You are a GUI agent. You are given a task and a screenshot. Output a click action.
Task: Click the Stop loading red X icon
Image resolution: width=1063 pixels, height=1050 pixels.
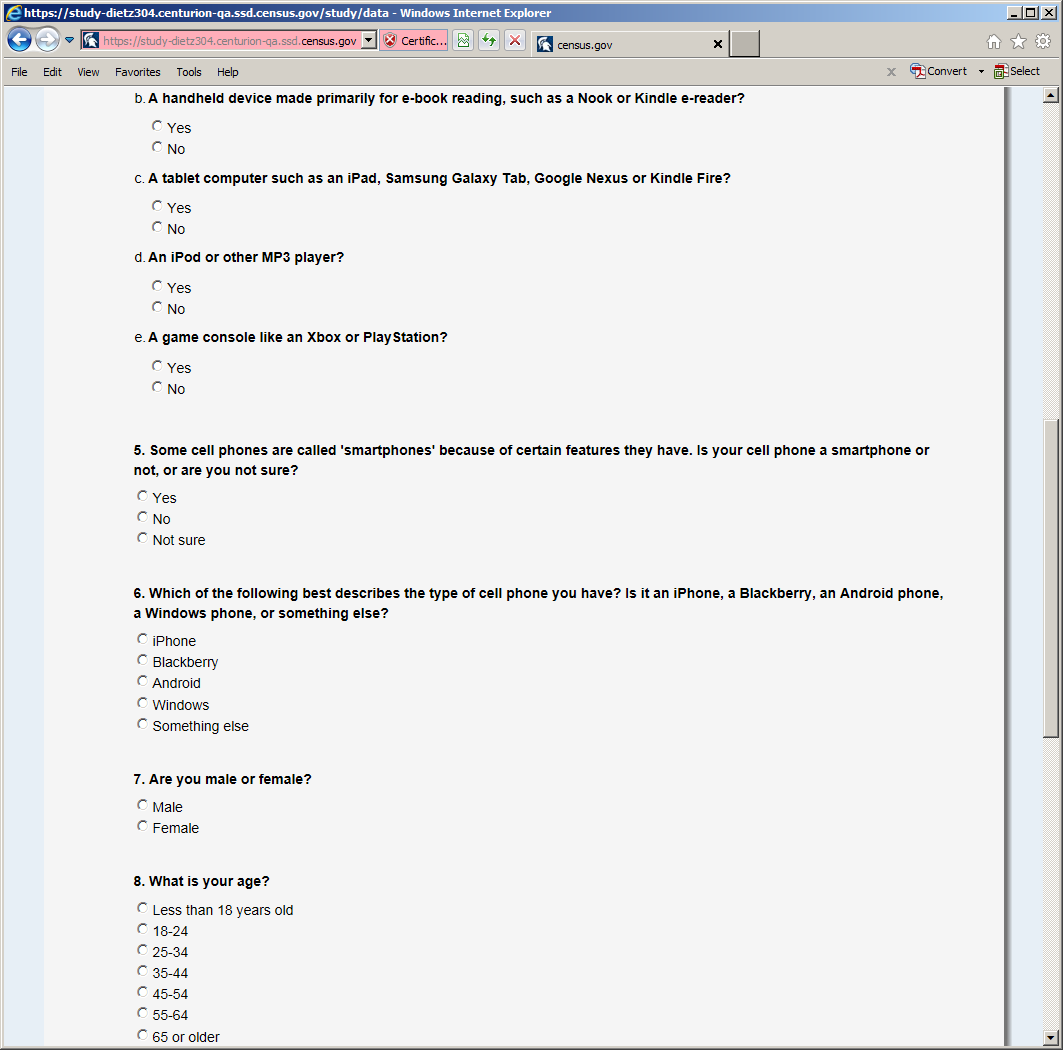[514, 41]
